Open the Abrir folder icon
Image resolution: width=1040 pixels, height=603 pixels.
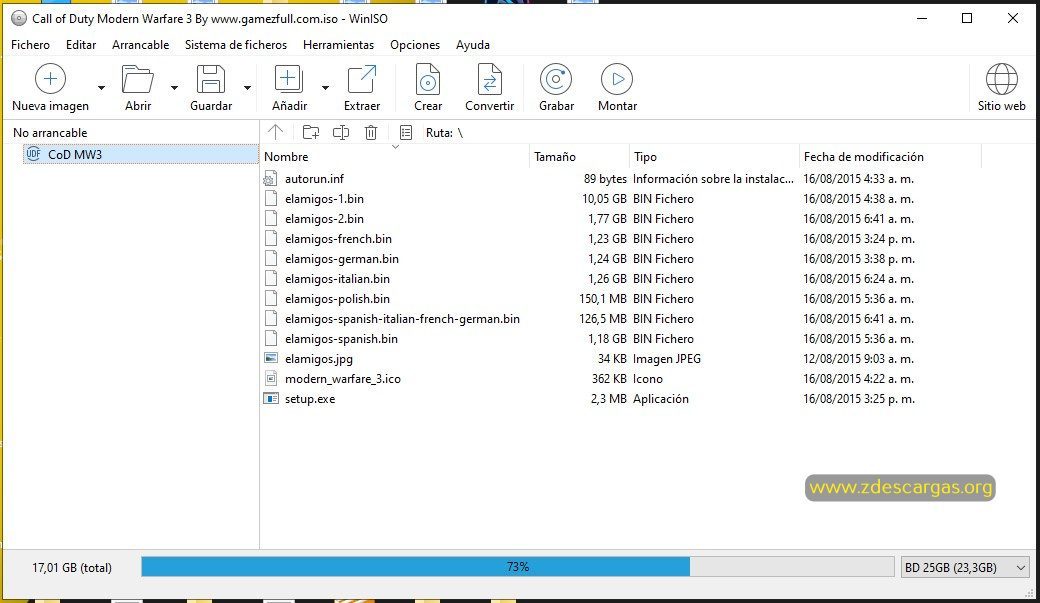click(x=138, y=79)
